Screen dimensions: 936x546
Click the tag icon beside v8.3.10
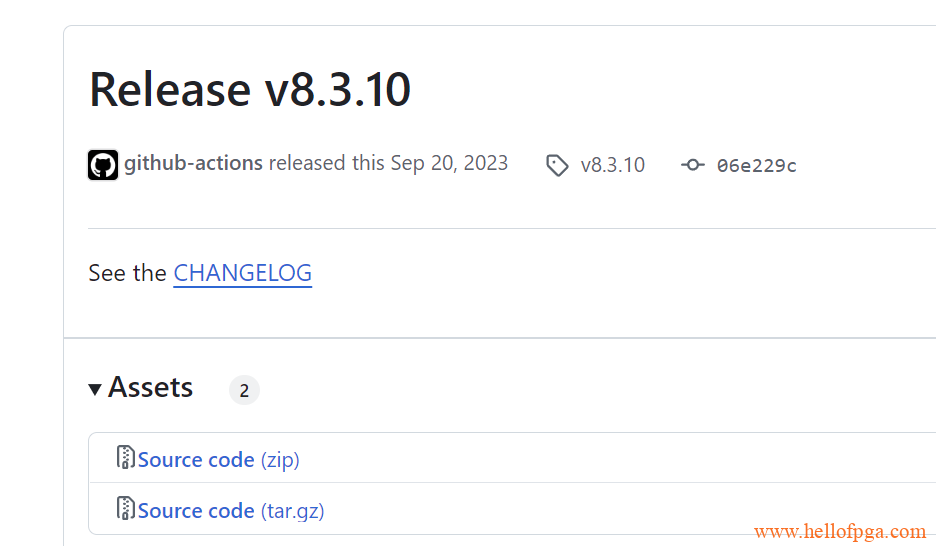(x=557, y=165)
